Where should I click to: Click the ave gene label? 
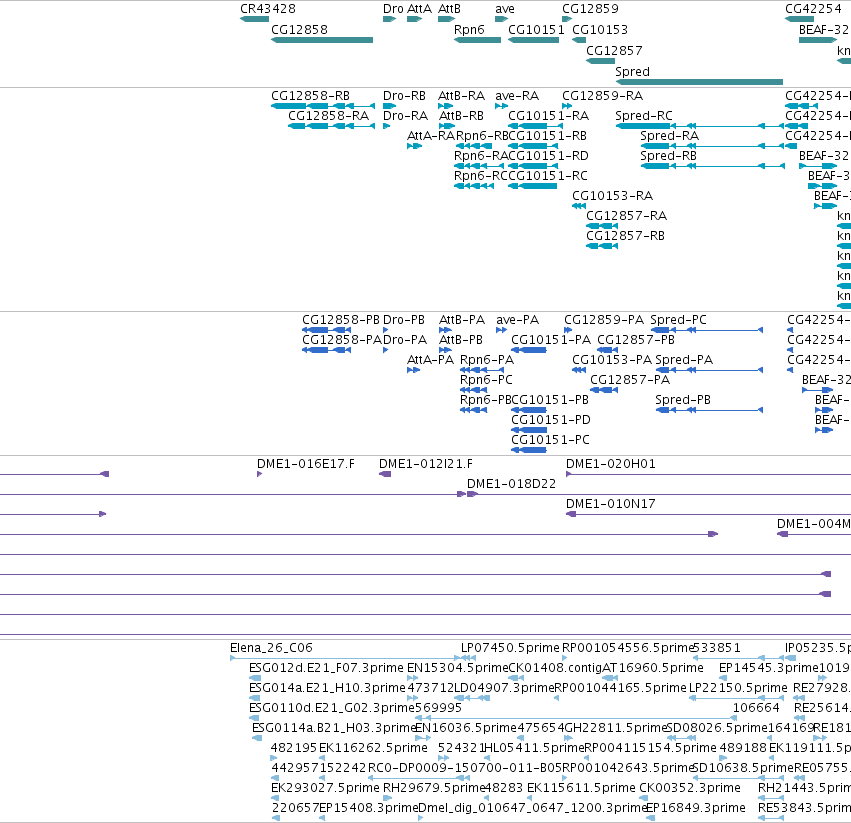pos(505,9)
